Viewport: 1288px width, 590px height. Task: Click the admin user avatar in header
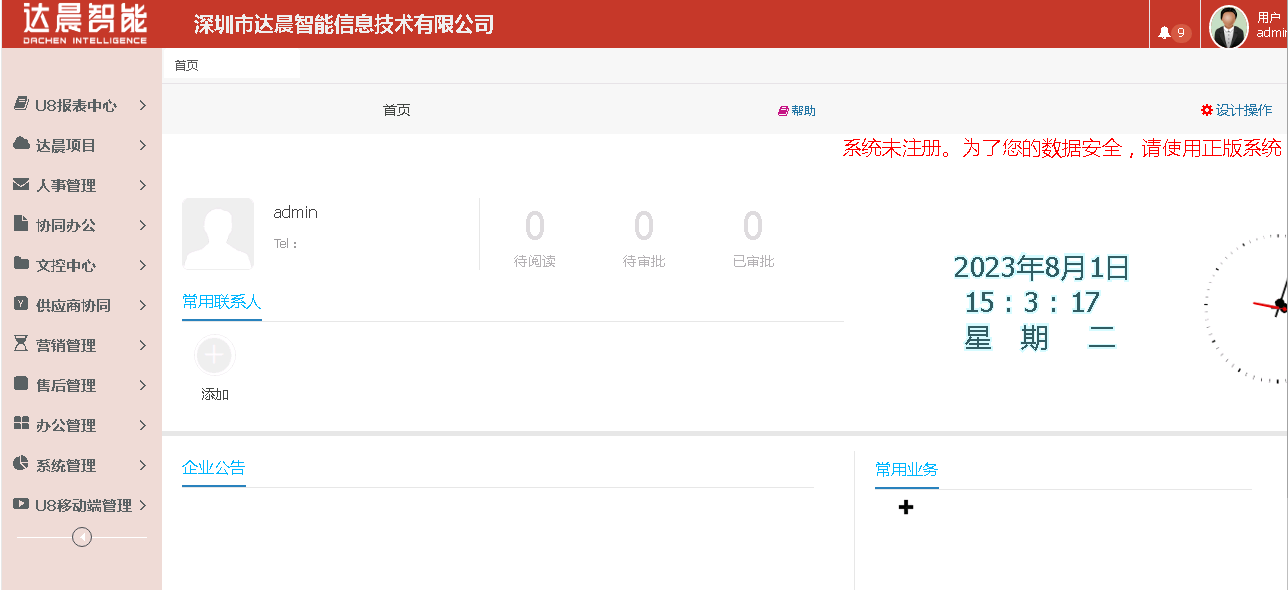click(1229, 27)
